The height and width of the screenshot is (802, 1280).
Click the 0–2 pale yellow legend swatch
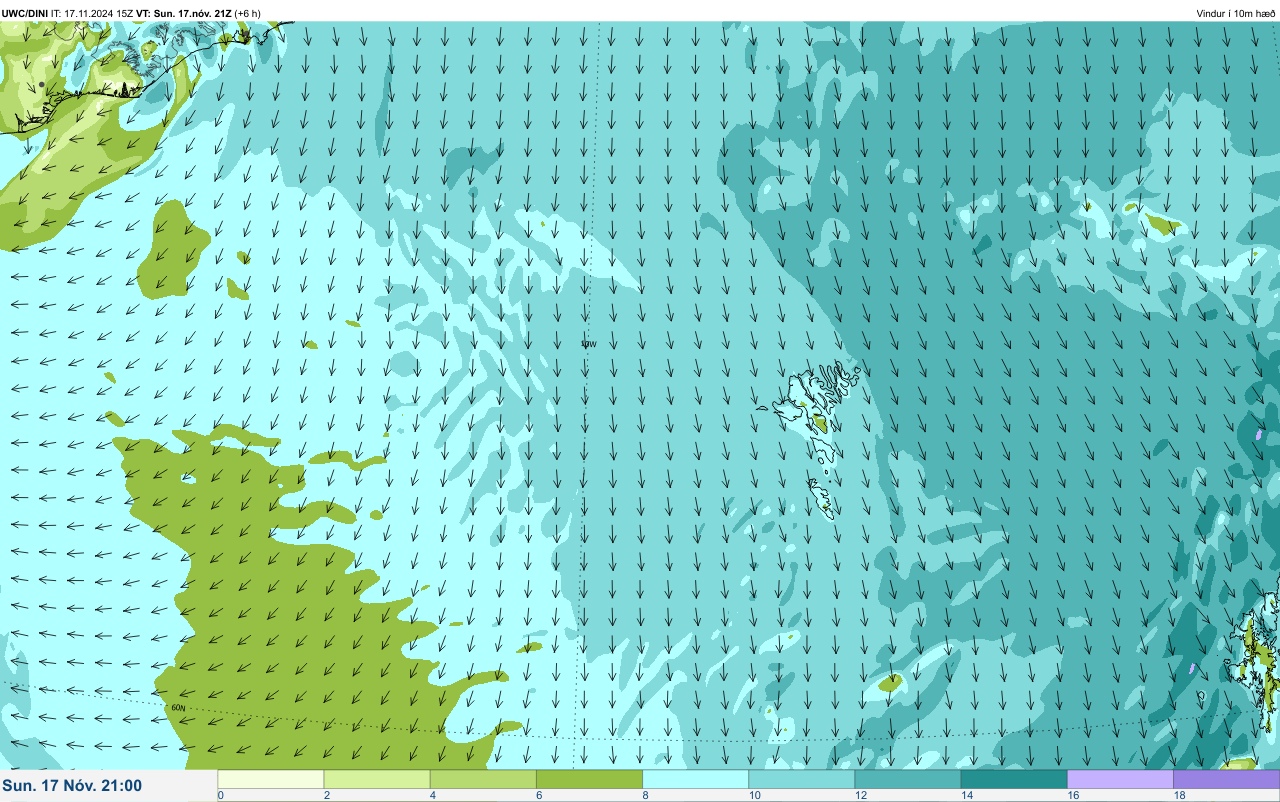pos(271,779)
